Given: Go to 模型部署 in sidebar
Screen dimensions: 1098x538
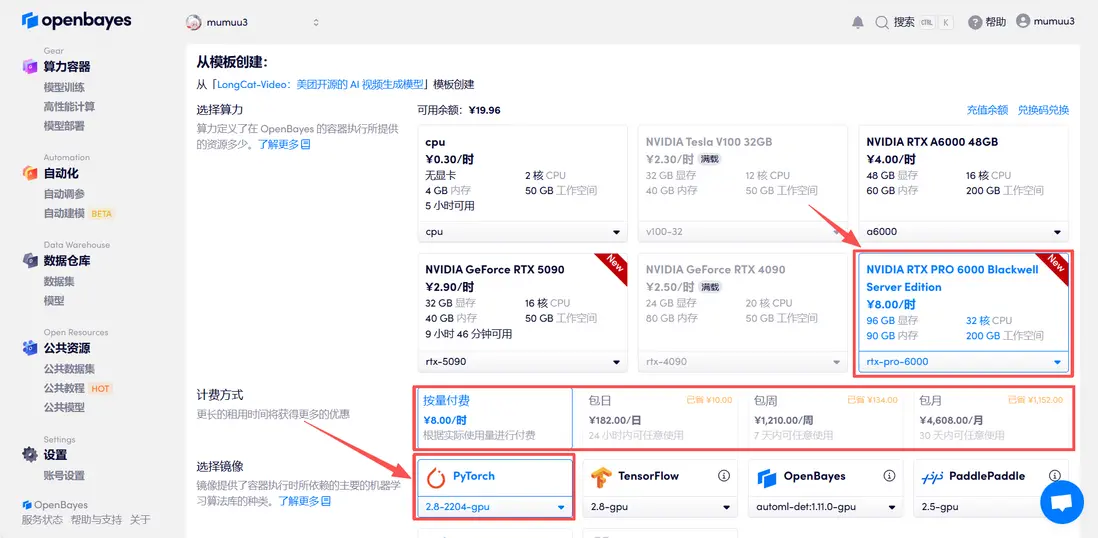Looking at the screenshot, I should tap(64, 125).
